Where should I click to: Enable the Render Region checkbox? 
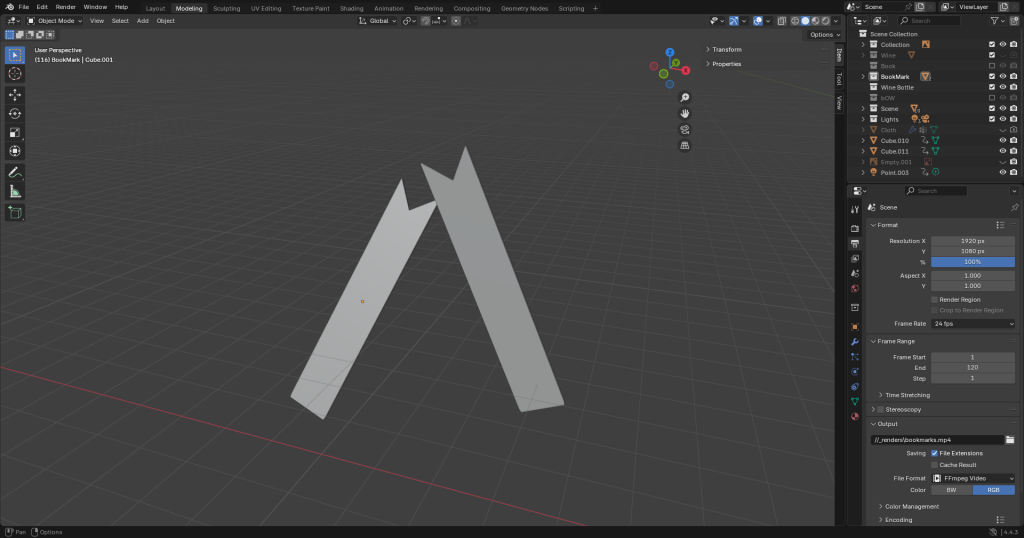click(935, 299)
